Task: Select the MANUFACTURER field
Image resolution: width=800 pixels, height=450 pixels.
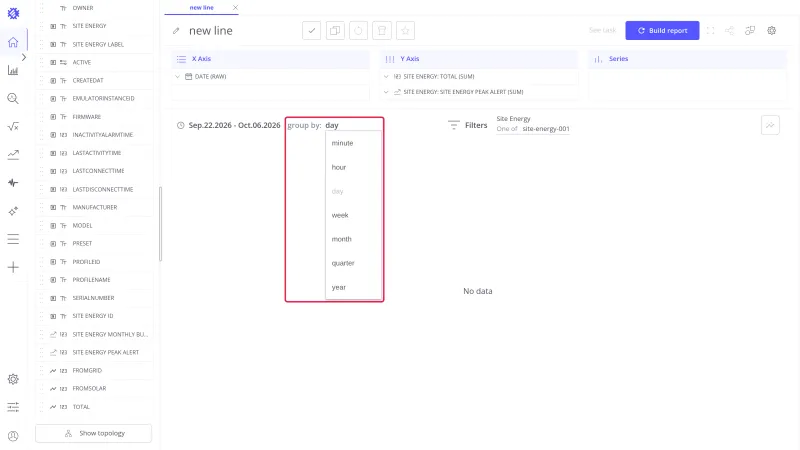Action: [94, 207]
